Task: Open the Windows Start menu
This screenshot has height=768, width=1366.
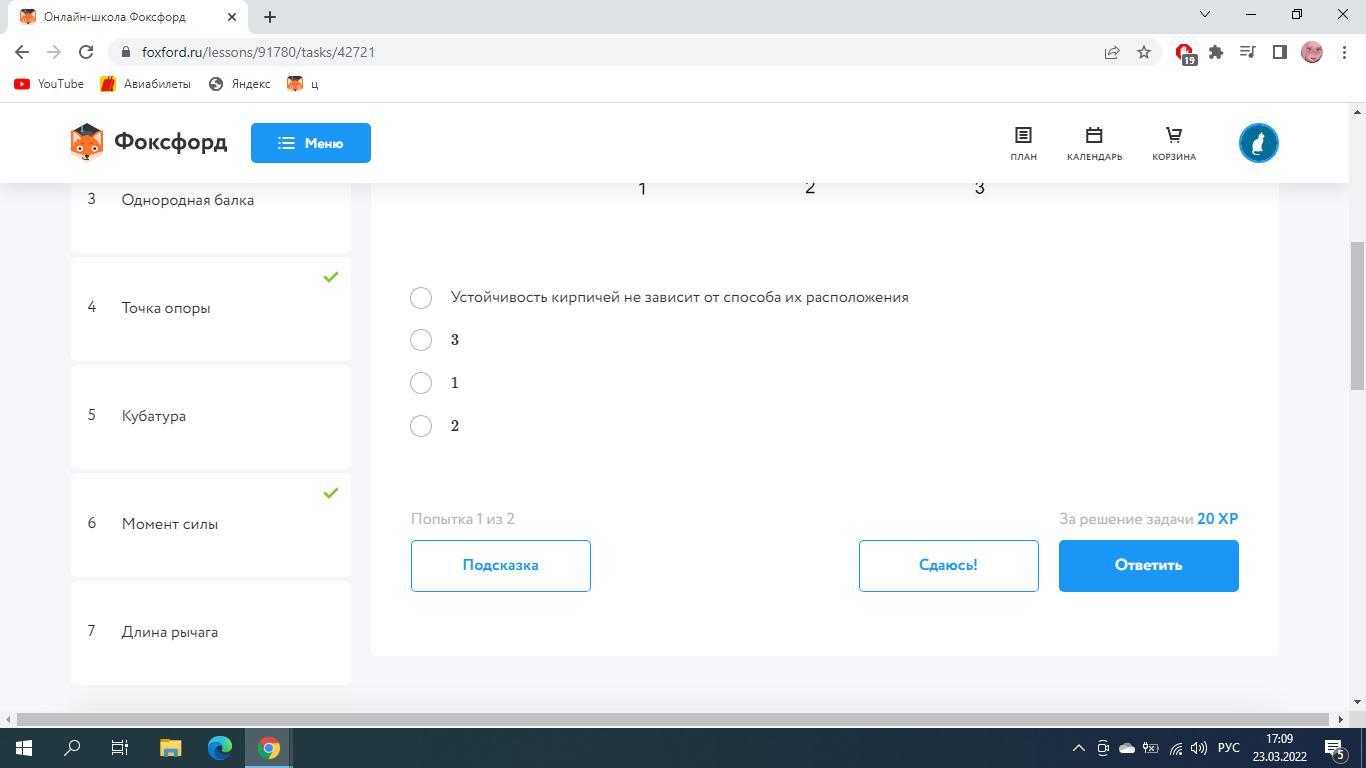Action: point(24,748)
